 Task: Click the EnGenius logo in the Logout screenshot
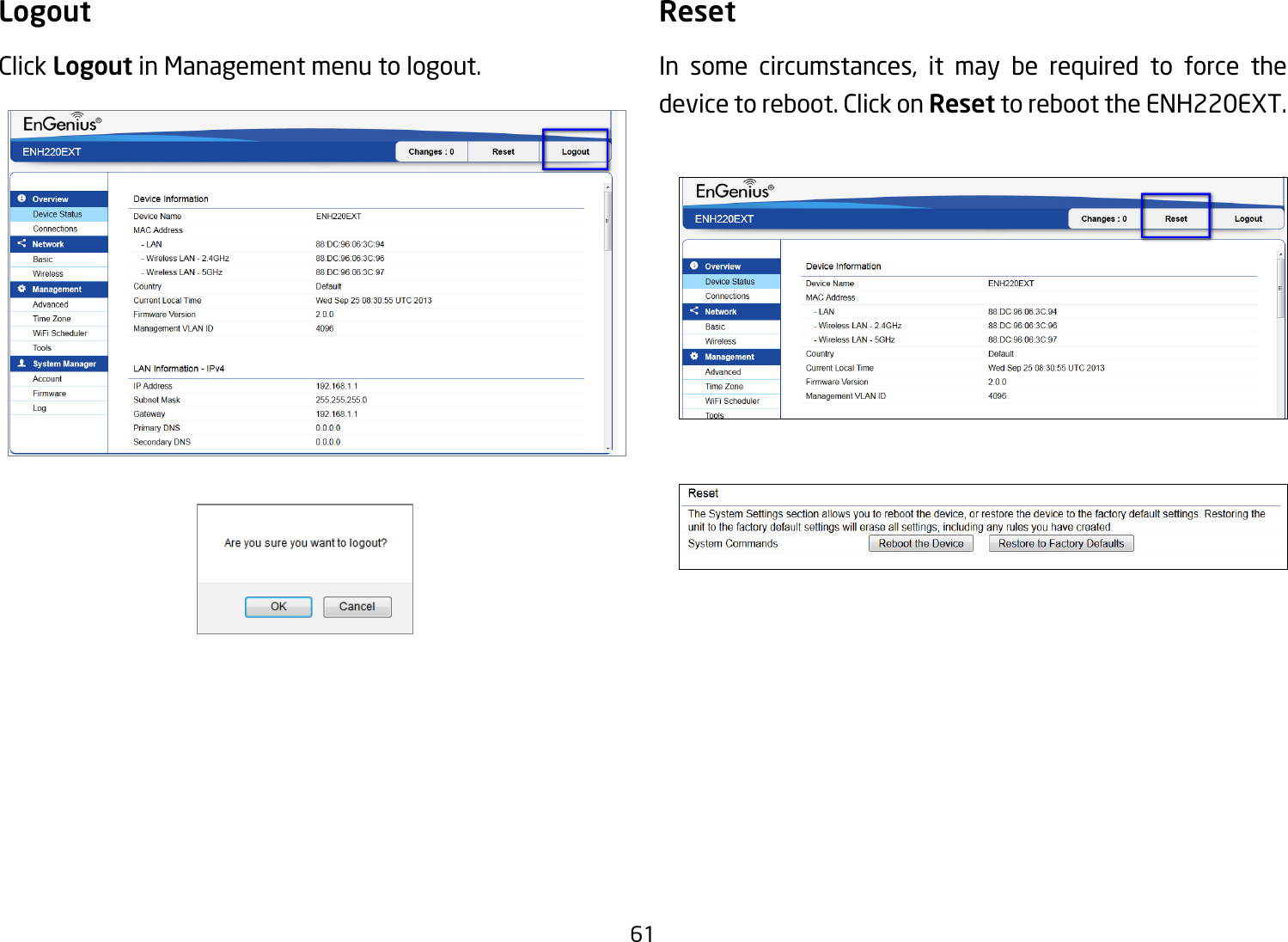[x=62, y=123]
